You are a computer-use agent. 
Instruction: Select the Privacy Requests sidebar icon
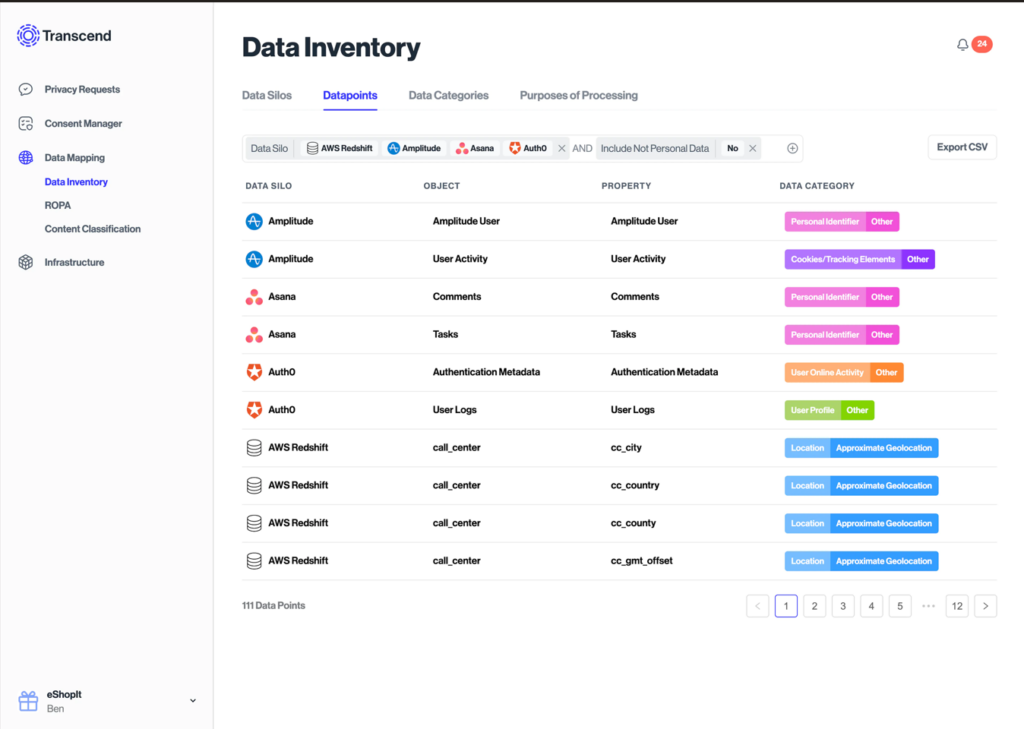[24, 89]
